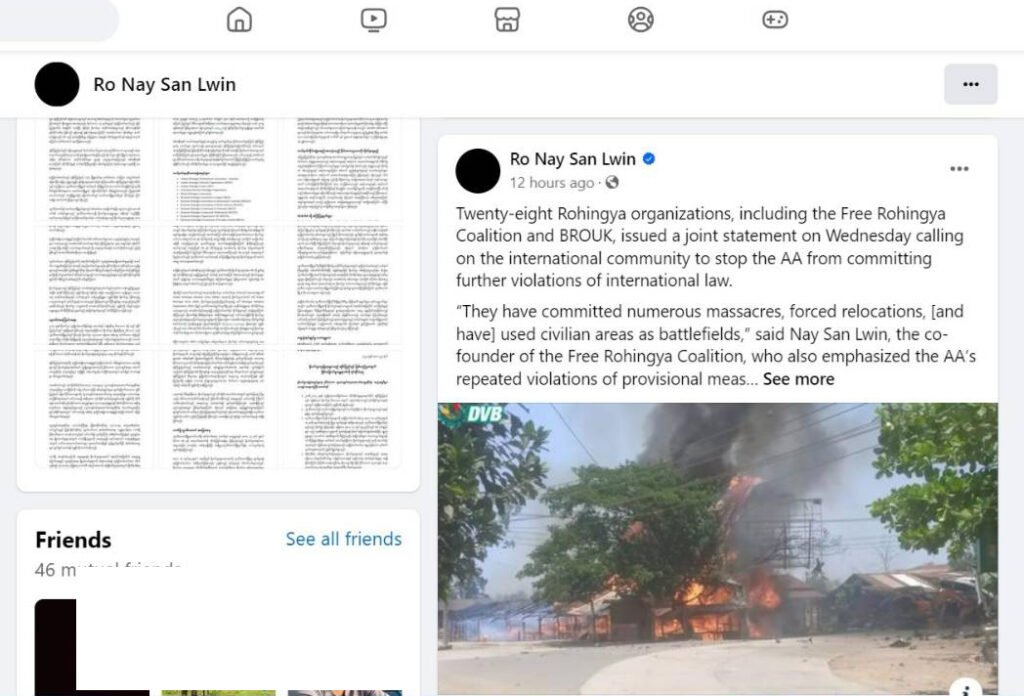
Task: Open the 12 hours ago timestamp
Action: [552, 183]
